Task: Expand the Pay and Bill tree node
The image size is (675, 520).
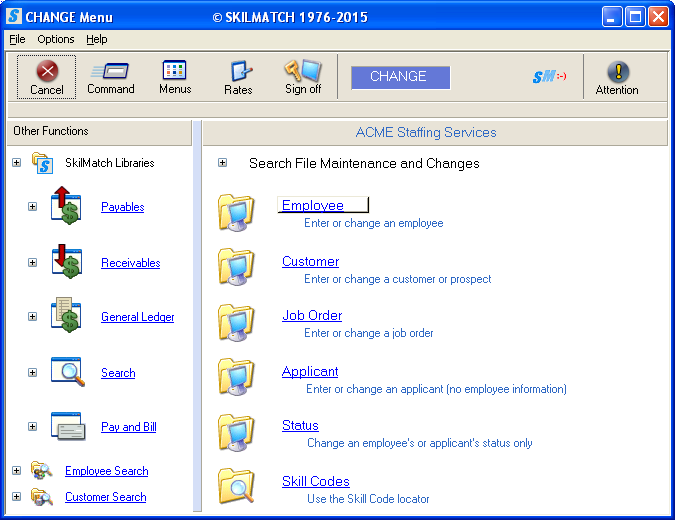Action: tap(32, 427)
